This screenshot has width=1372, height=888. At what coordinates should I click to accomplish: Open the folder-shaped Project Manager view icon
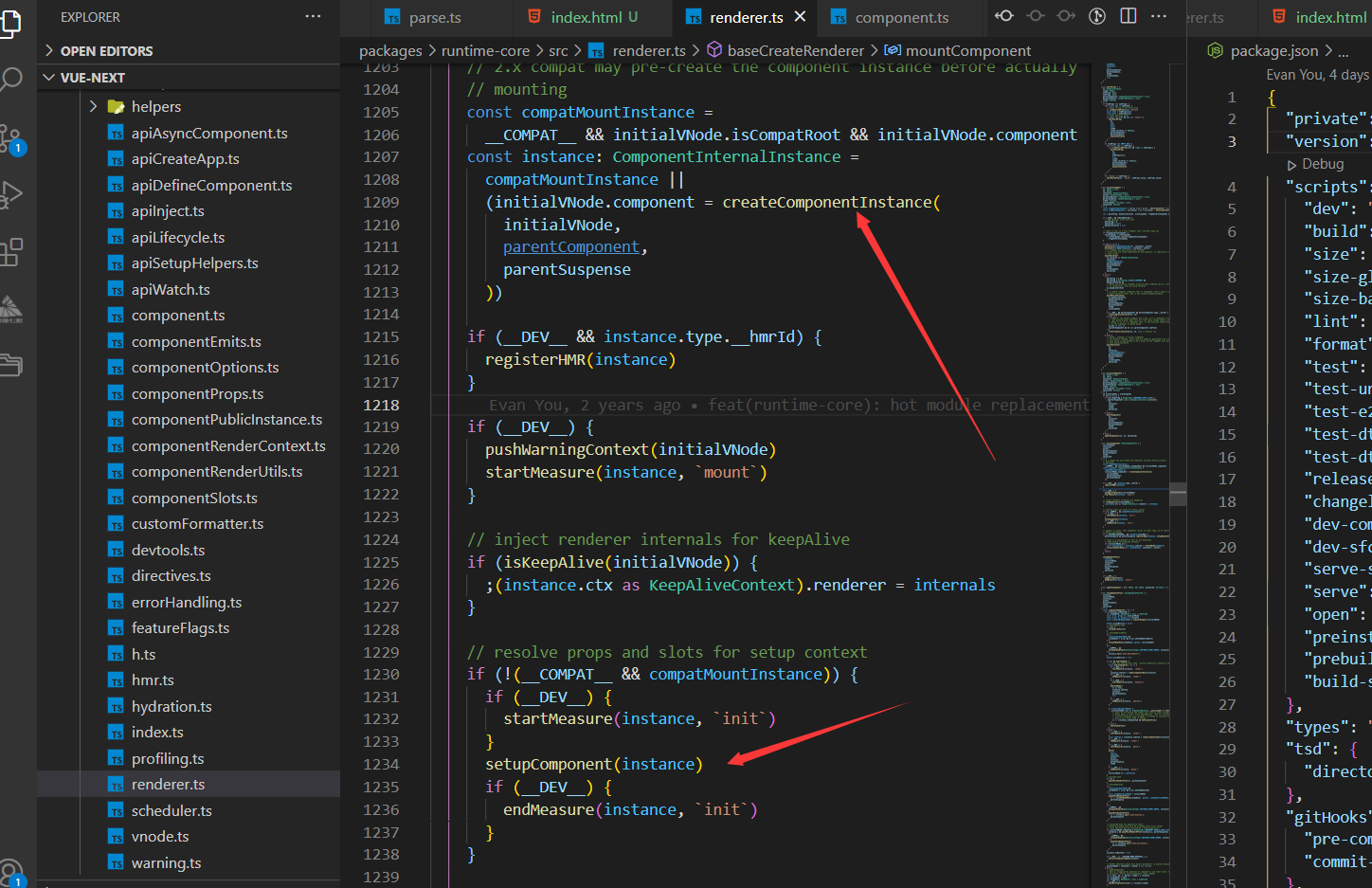pos(10,365)
